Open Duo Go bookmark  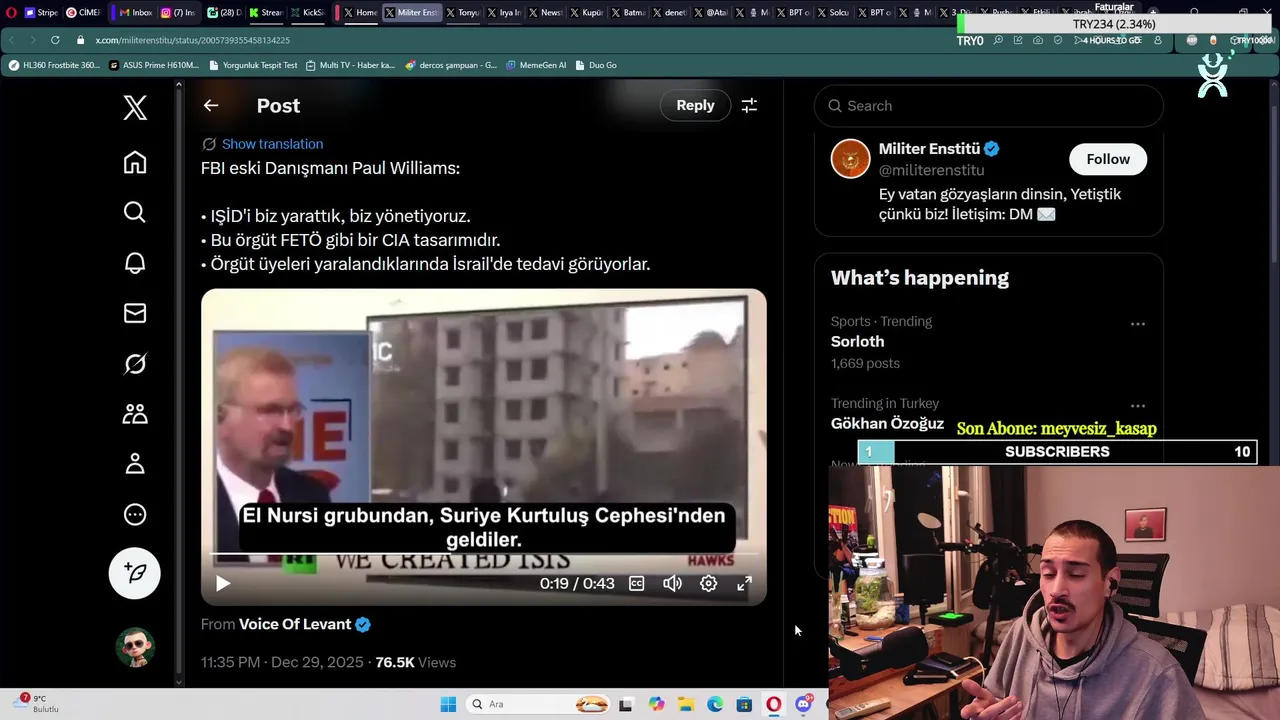596,65
